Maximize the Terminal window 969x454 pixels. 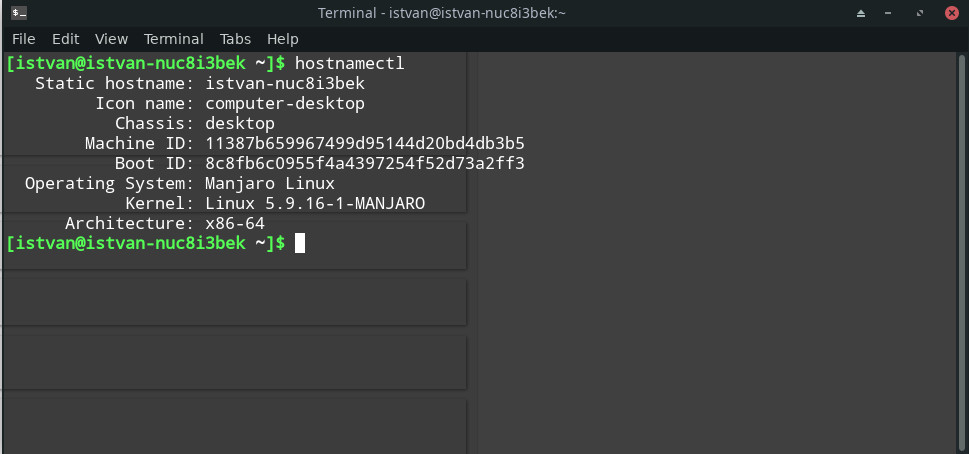[x=919, y=13]
